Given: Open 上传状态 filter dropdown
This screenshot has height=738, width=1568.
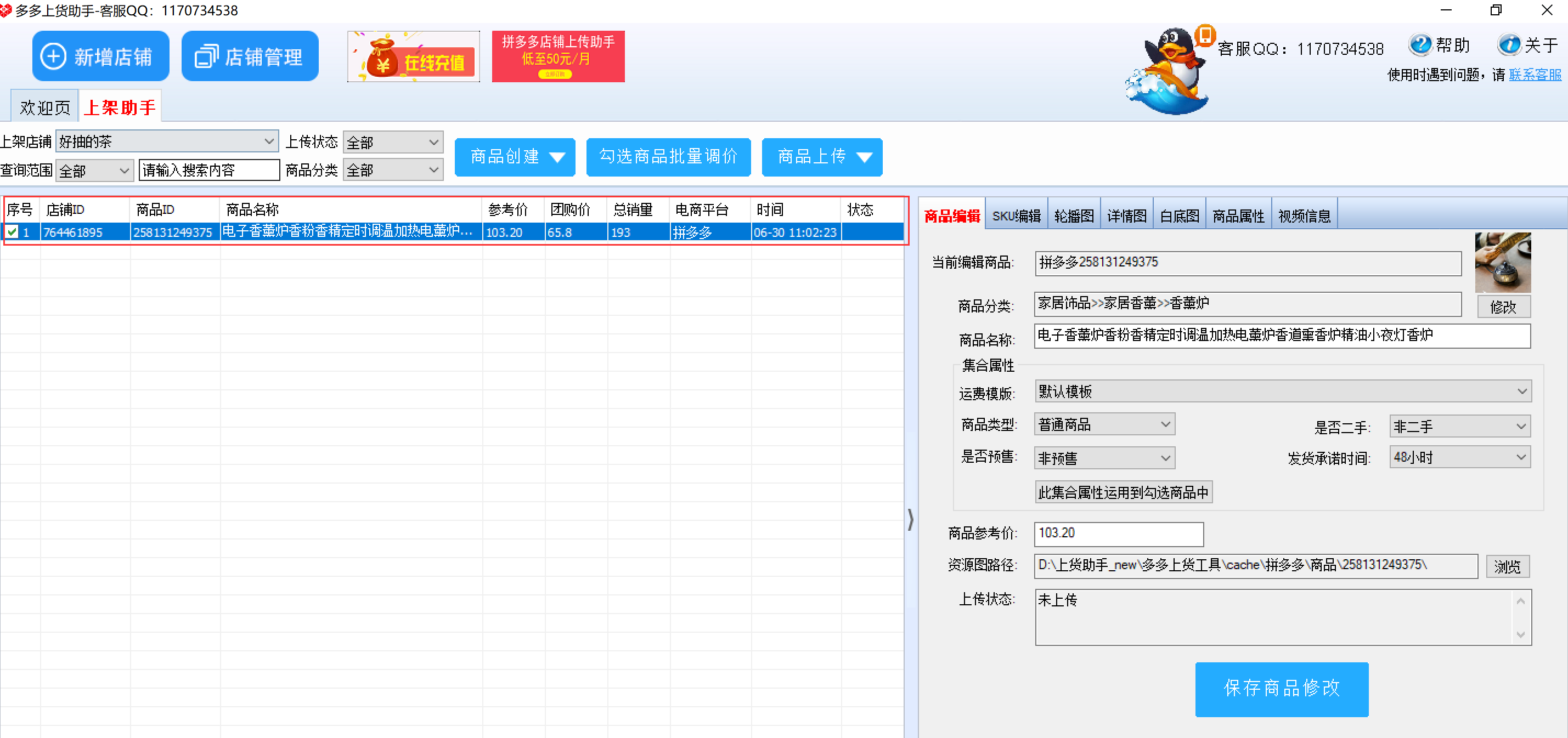Looking at the screenshot, I should pyautogui.click(x=393, y=143).
